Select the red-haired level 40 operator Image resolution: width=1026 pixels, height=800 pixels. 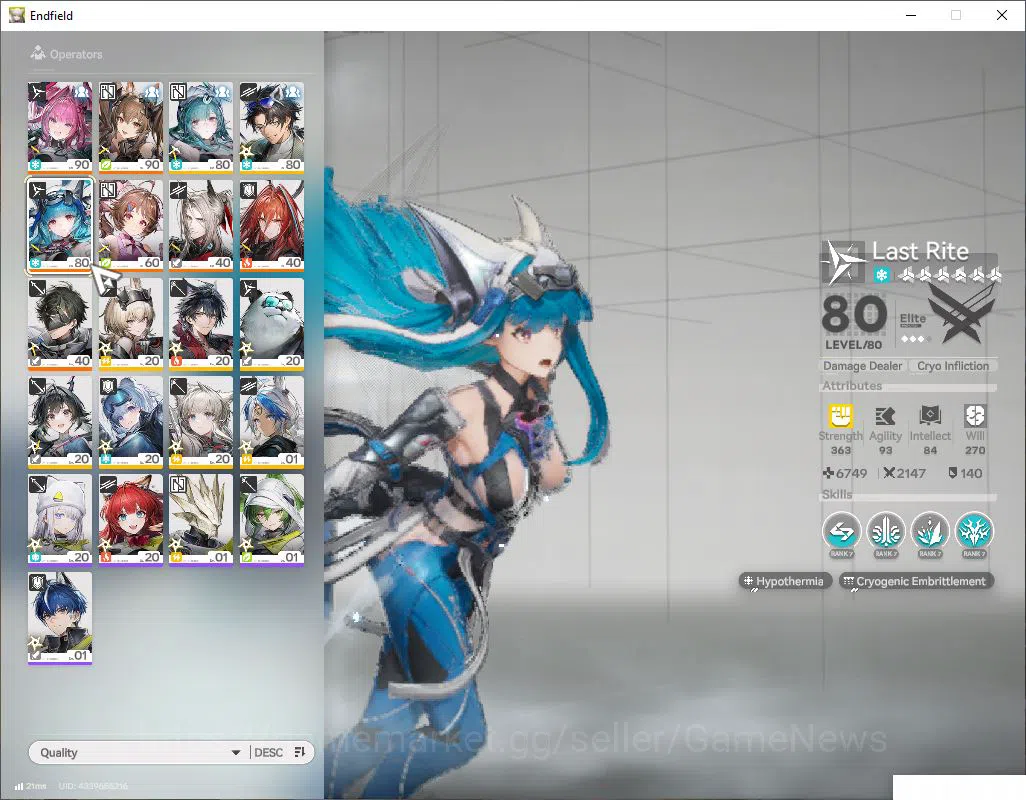(x=272, y=226)
